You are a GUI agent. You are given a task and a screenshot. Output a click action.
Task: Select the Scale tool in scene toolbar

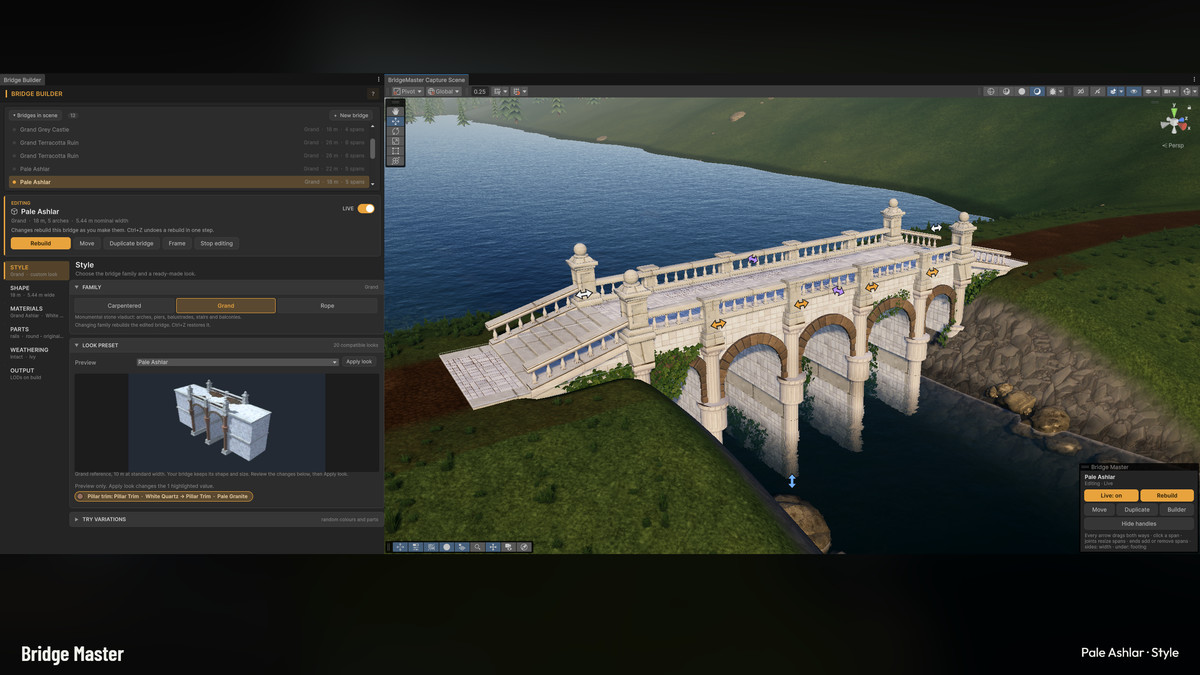[395, 141]
